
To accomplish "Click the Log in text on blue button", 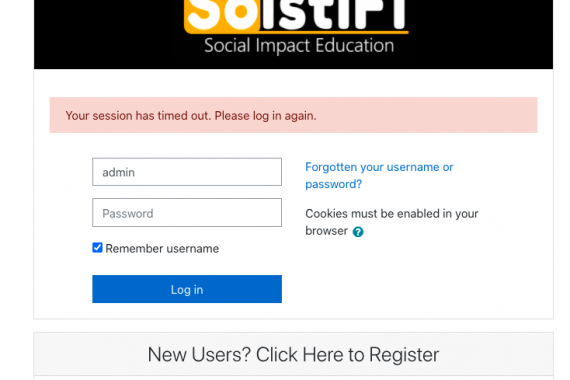I will 187,290.
